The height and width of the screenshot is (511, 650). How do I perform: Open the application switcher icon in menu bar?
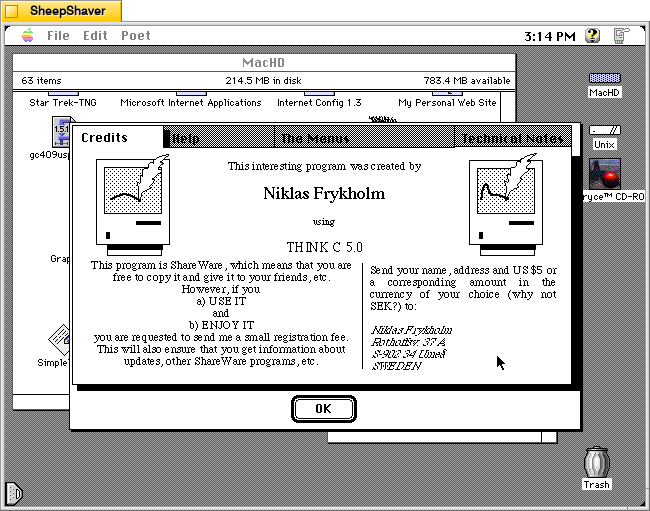621,36
